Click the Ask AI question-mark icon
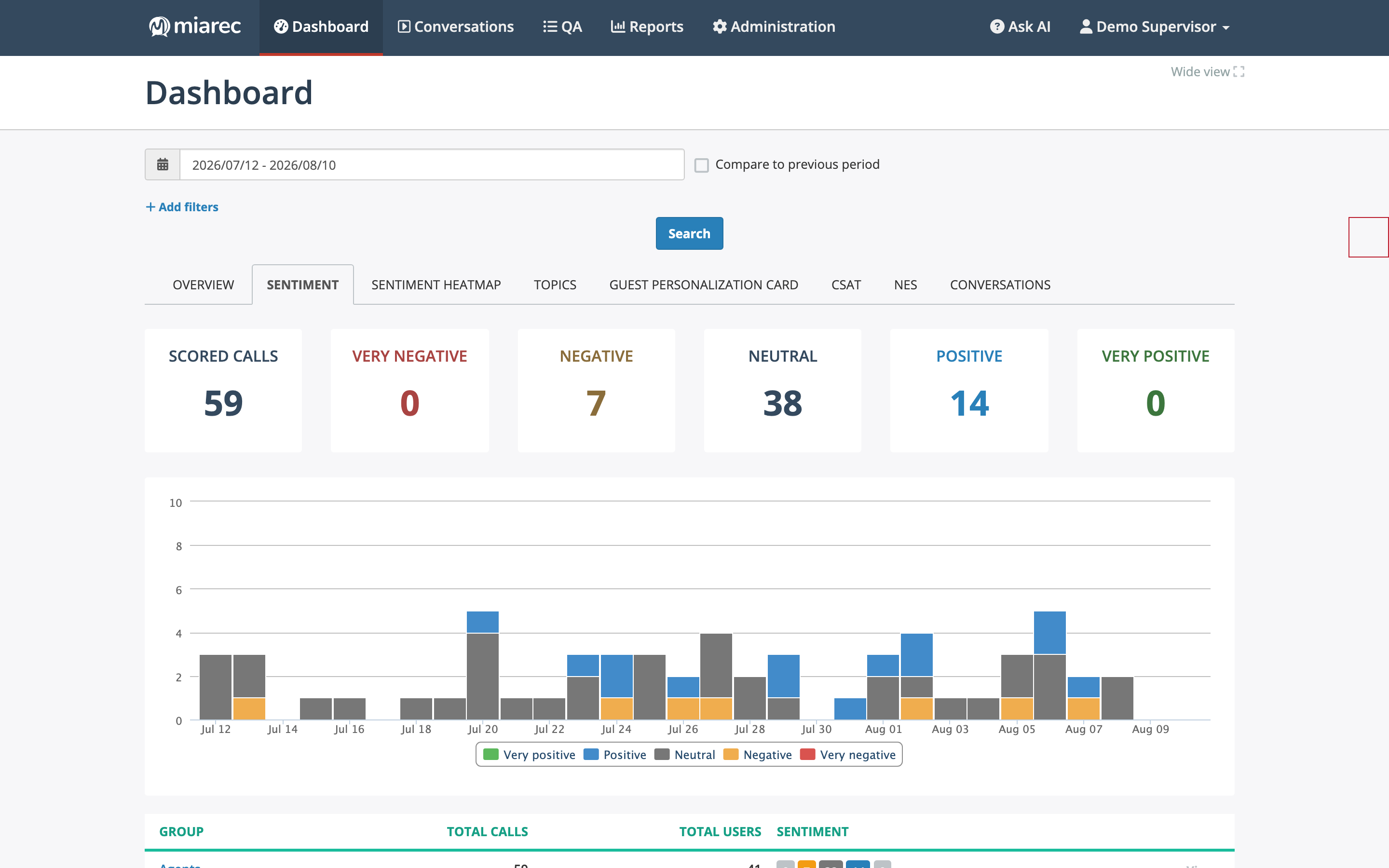 (997, 27)
